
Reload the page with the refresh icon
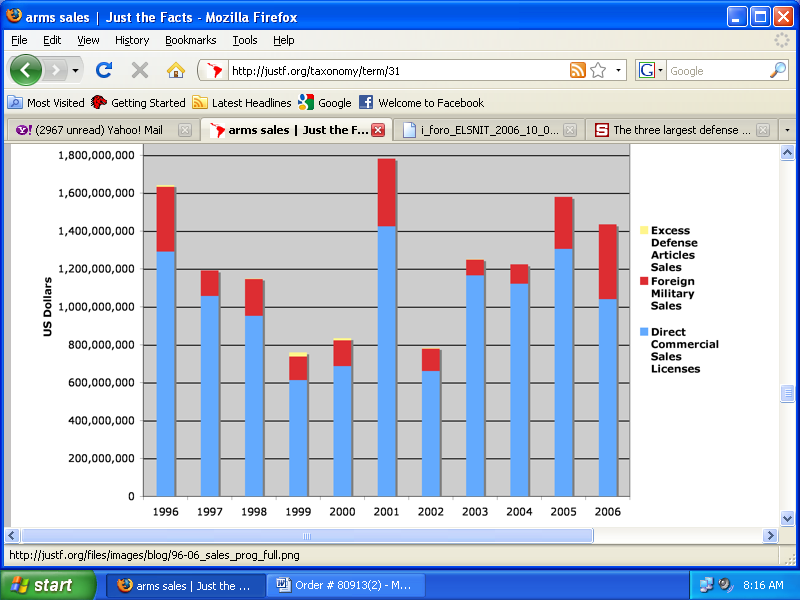pyautogui.click(x=103, y=70)
